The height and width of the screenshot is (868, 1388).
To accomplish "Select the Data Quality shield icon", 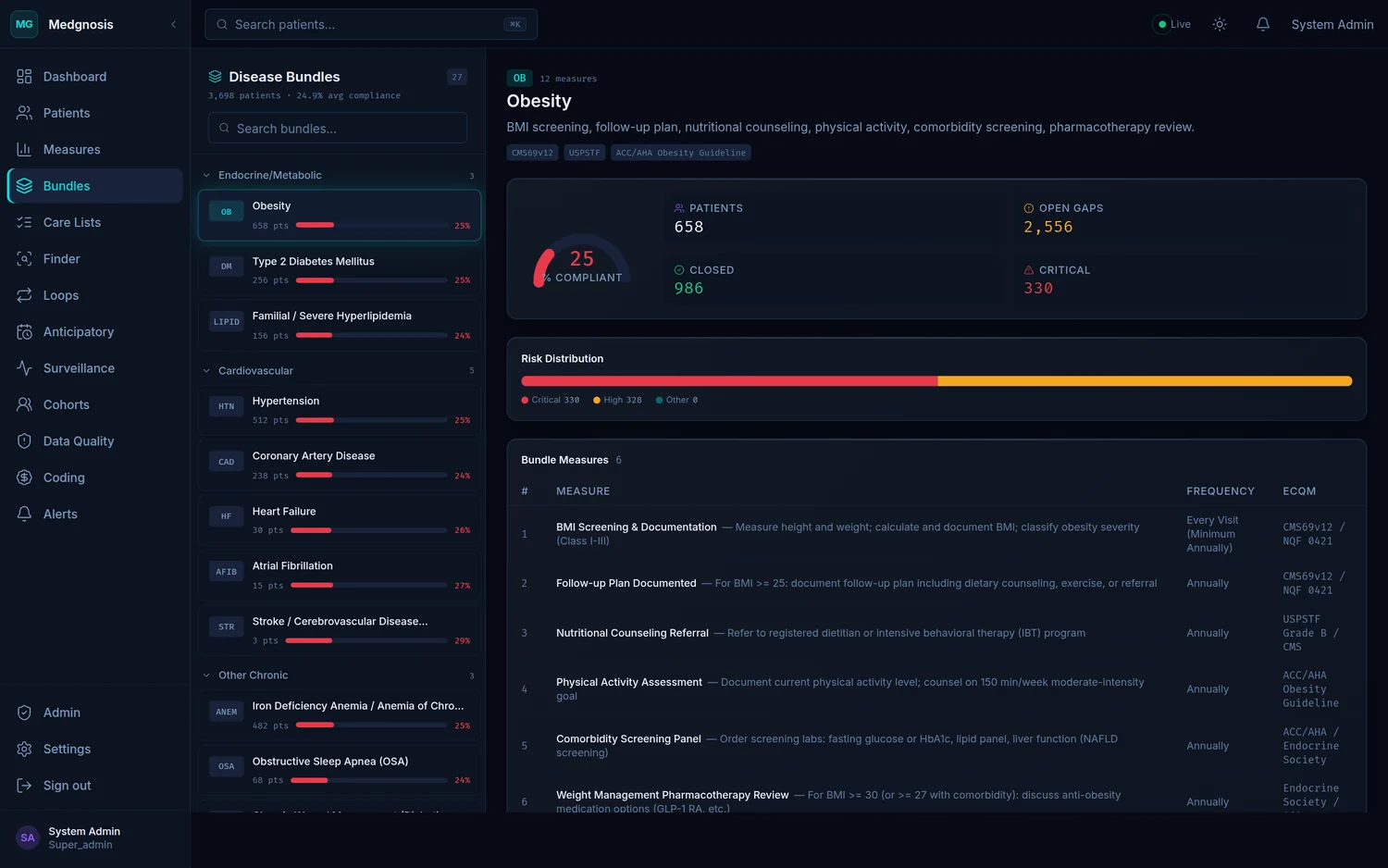I will (24, 441).
